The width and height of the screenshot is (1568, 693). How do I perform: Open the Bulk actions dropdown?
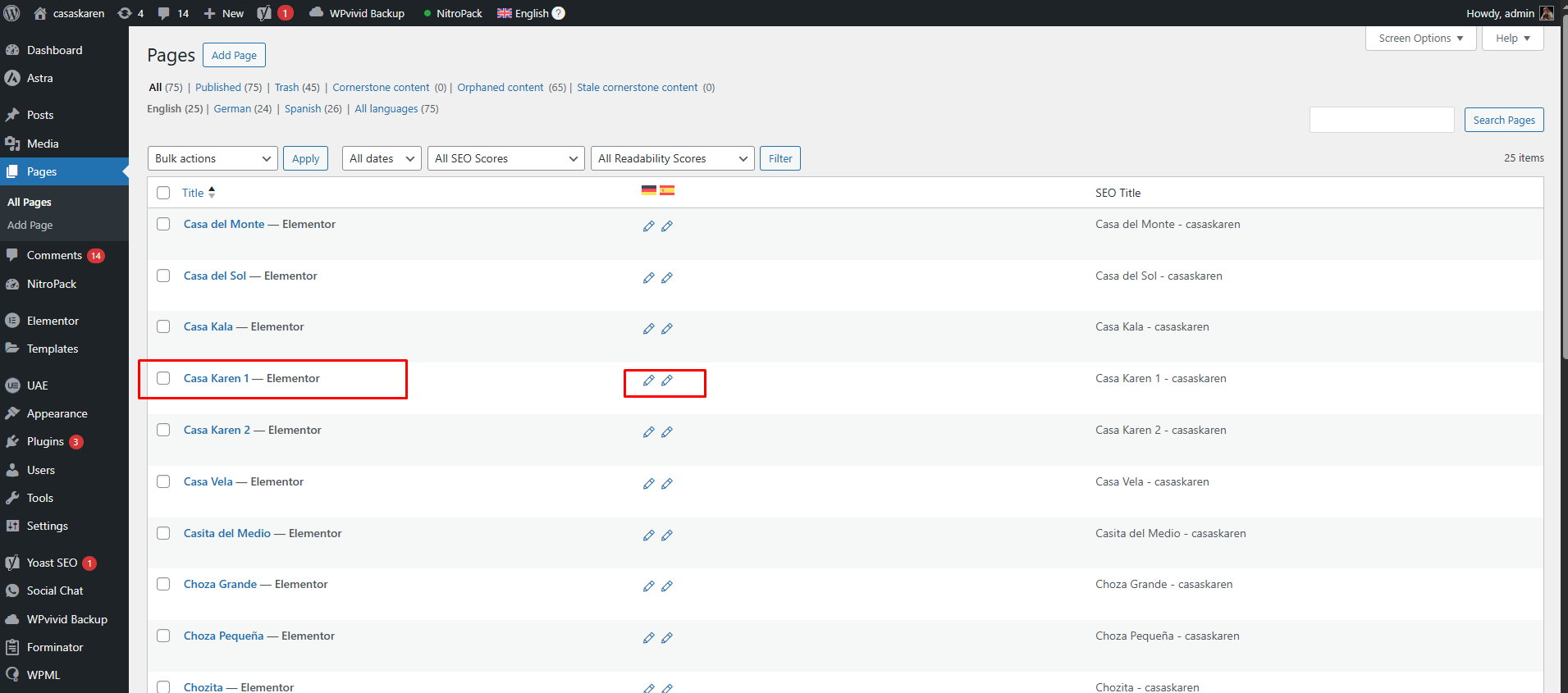click(213, 158)
